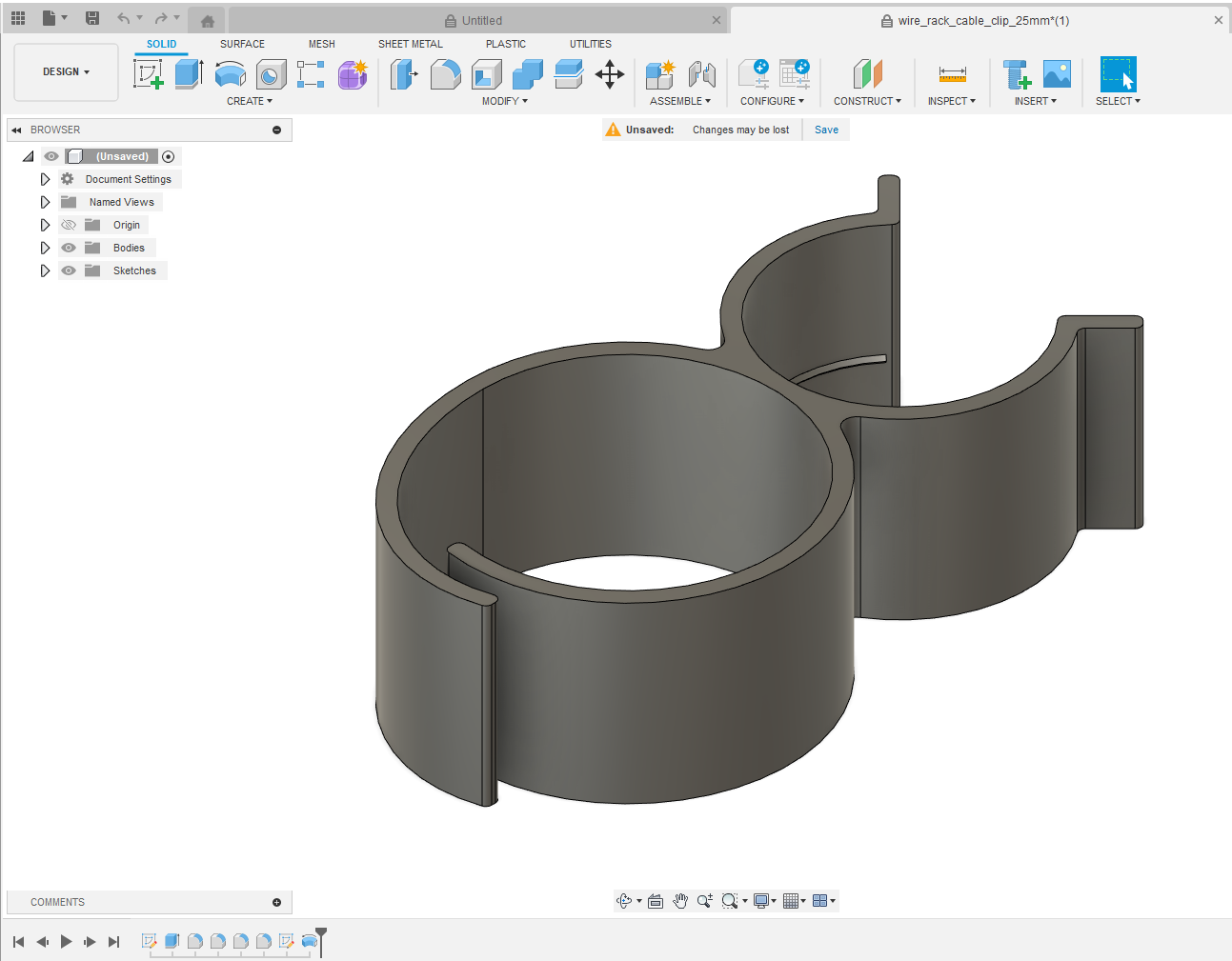Screen dimensions: 1232x961
Task: Select the Zoom tool in navigation bar
Action: coord(705,901)
